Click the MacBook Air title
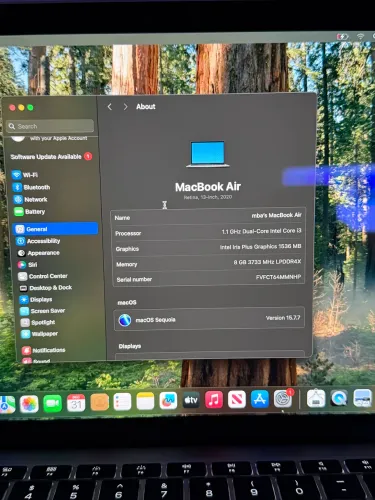The image size is (375, 500). click(208, 187)
